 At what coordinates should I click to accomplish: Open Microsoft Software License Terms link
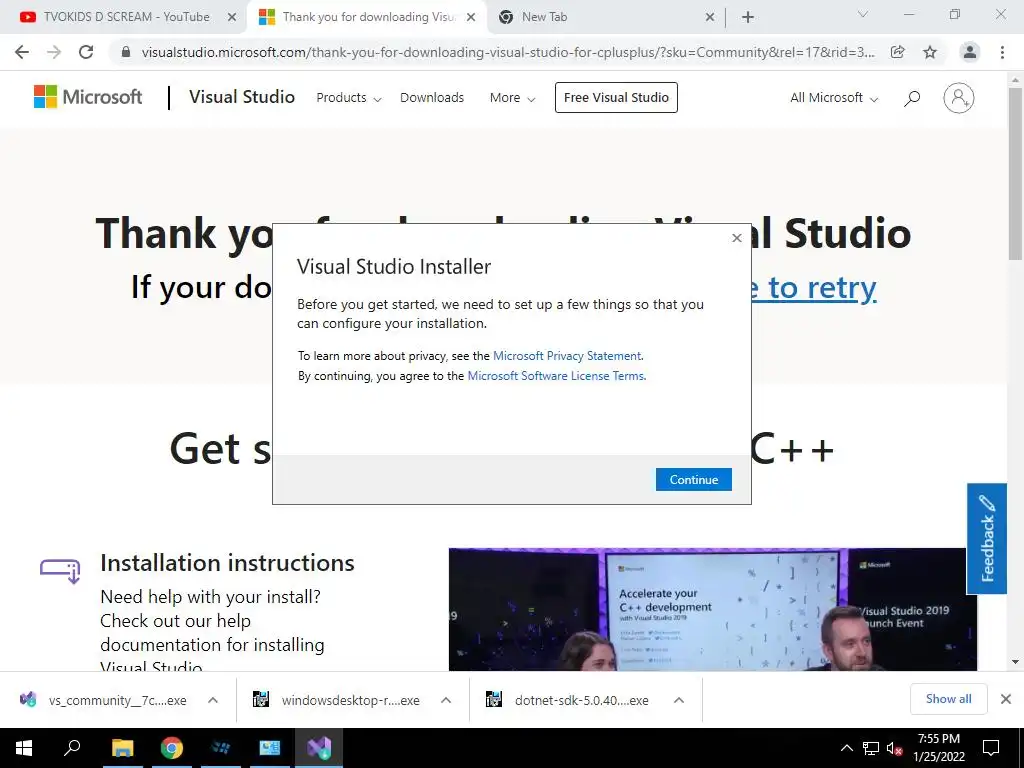tap(556, 376)
